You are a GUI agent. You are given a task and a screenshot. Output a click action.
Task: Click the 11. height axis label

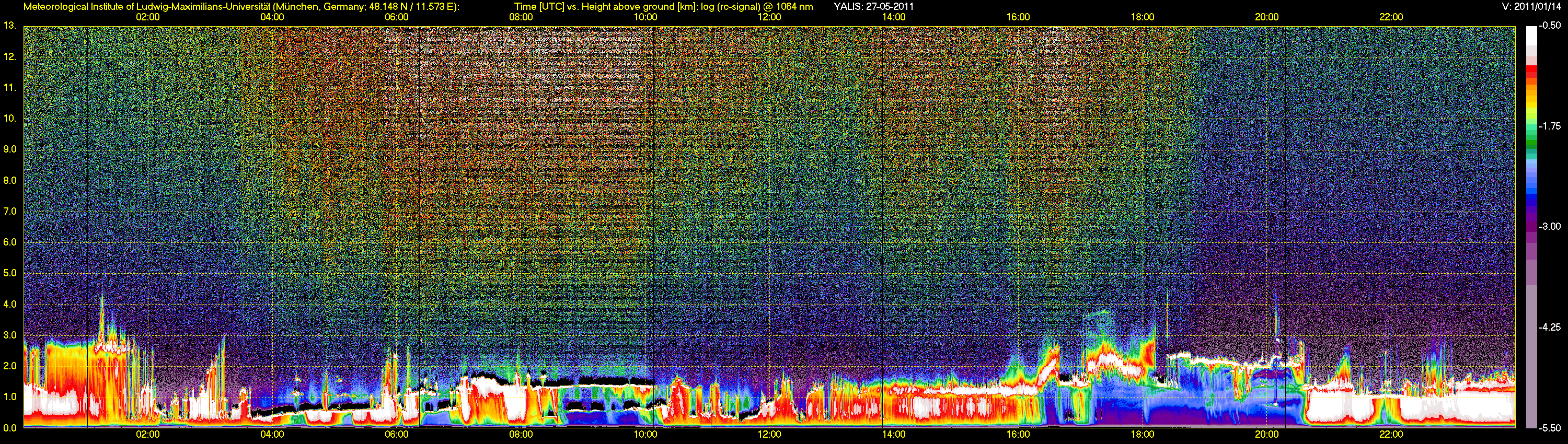coord(9,88)
